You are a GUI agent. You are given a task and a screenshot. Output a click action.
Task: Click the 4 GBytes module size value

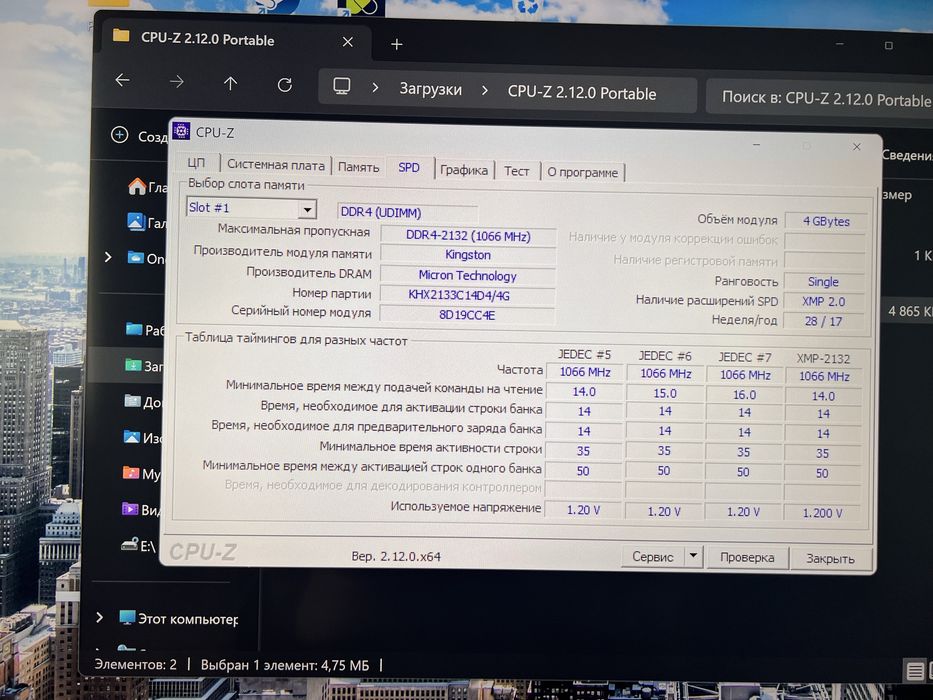tap(826, 221)
